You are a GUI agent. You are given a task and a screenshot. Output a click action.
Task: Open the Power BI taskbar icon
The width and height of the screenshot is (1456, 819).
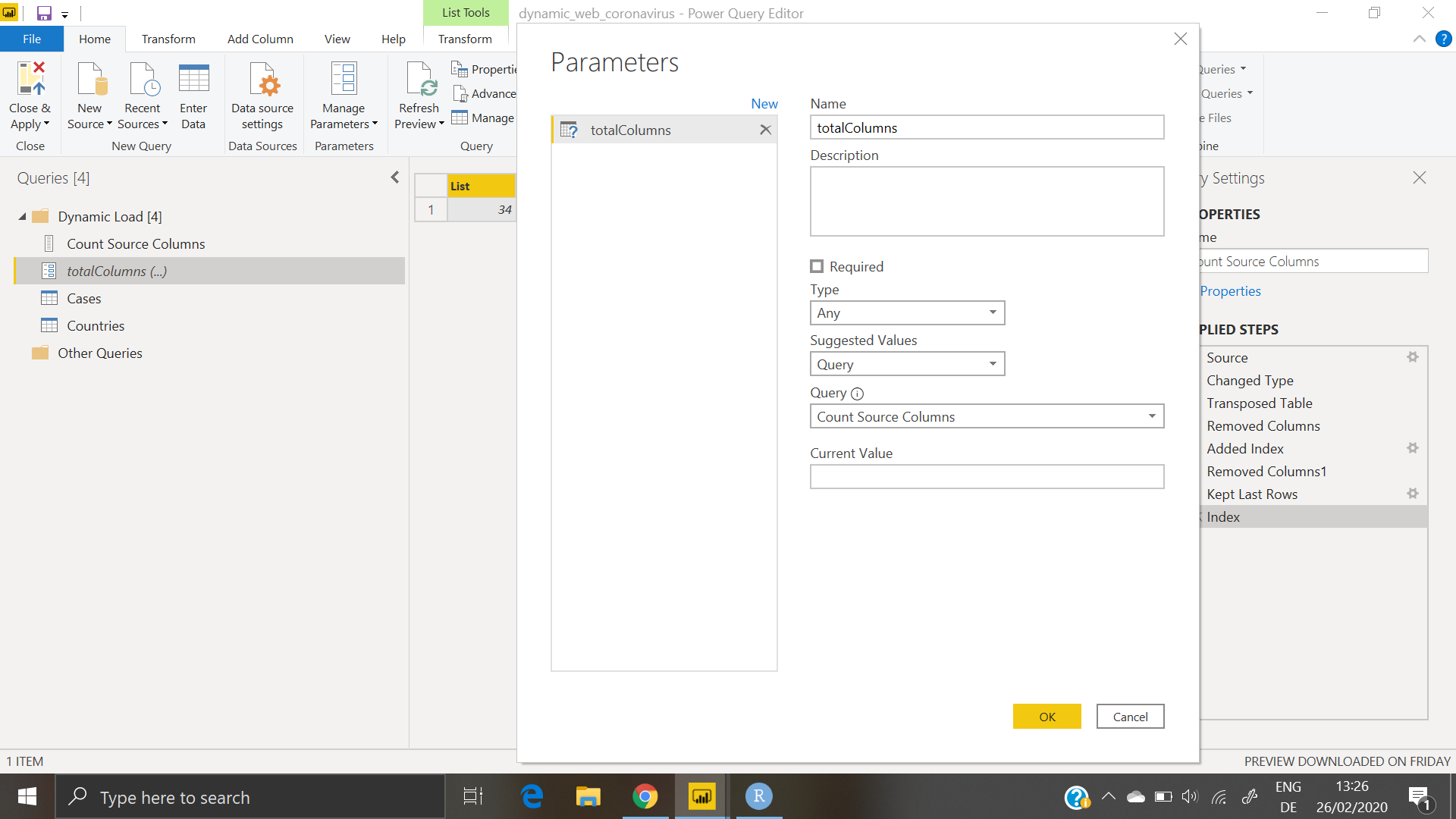click(701, 796)
